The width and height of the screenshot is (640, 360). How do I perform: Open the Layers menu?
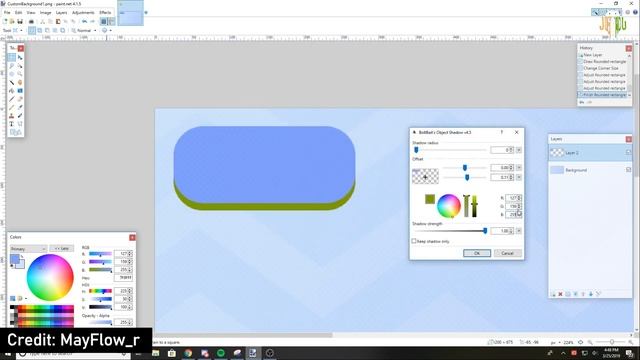(61, 12)
